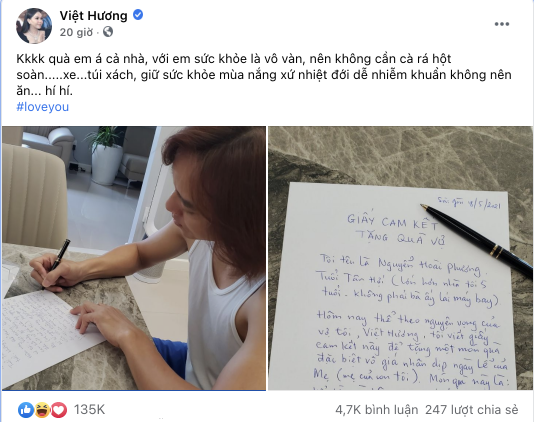Open the three-dot post options menu

tap(502, 24)
